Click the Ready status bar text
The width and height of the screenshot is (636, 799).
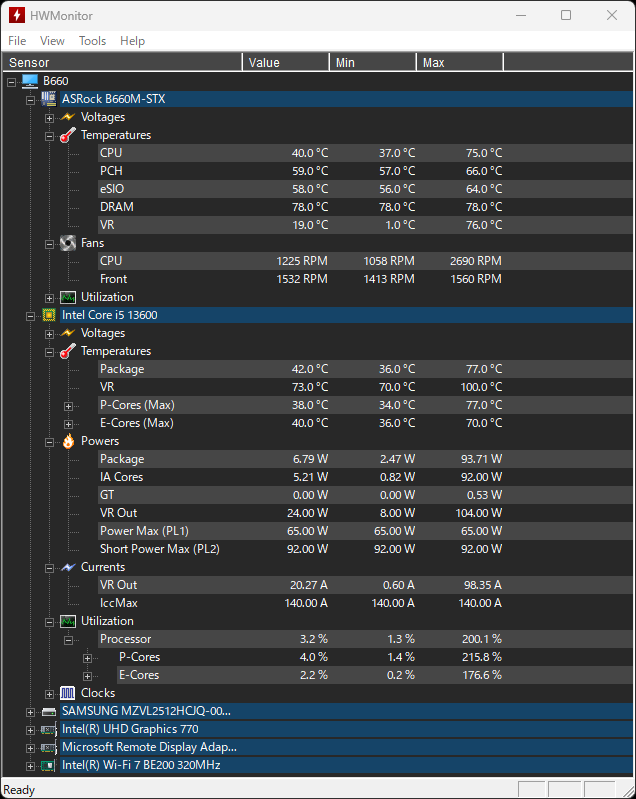[19, 790]
